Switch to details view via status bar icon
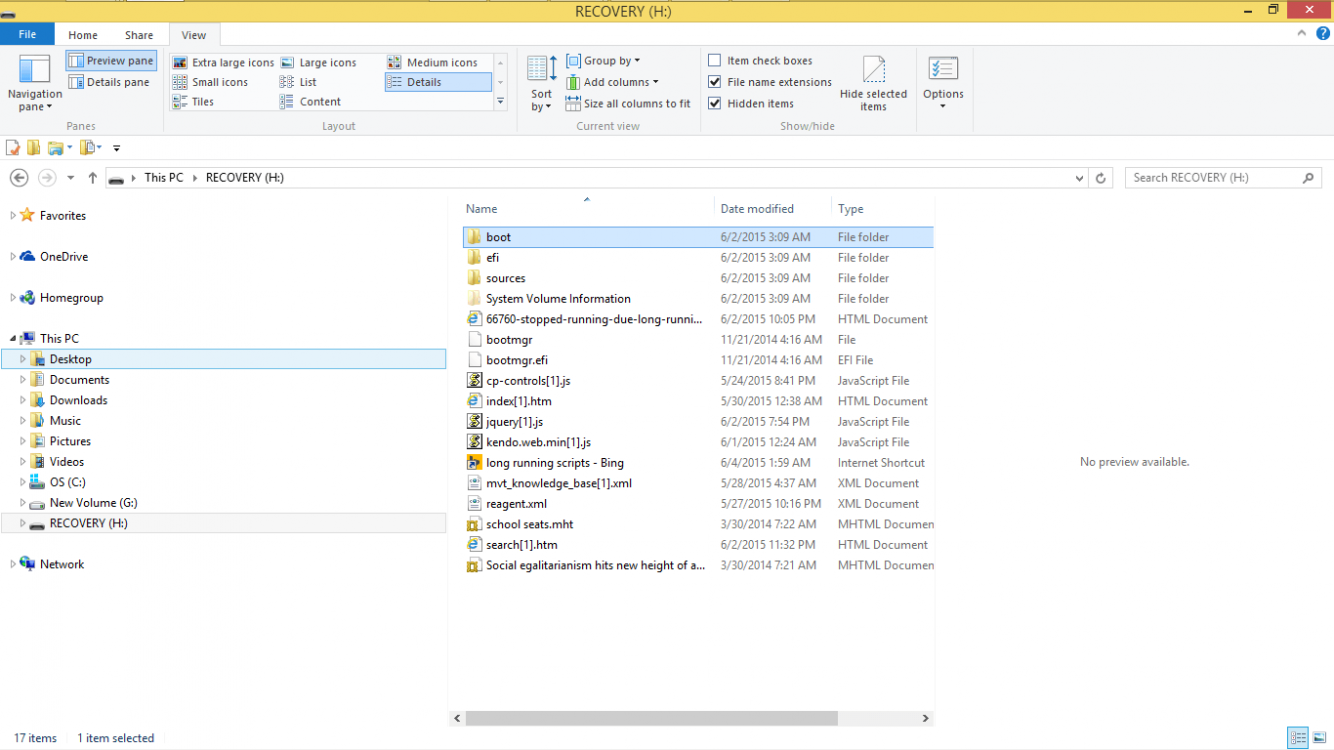 1298,738
